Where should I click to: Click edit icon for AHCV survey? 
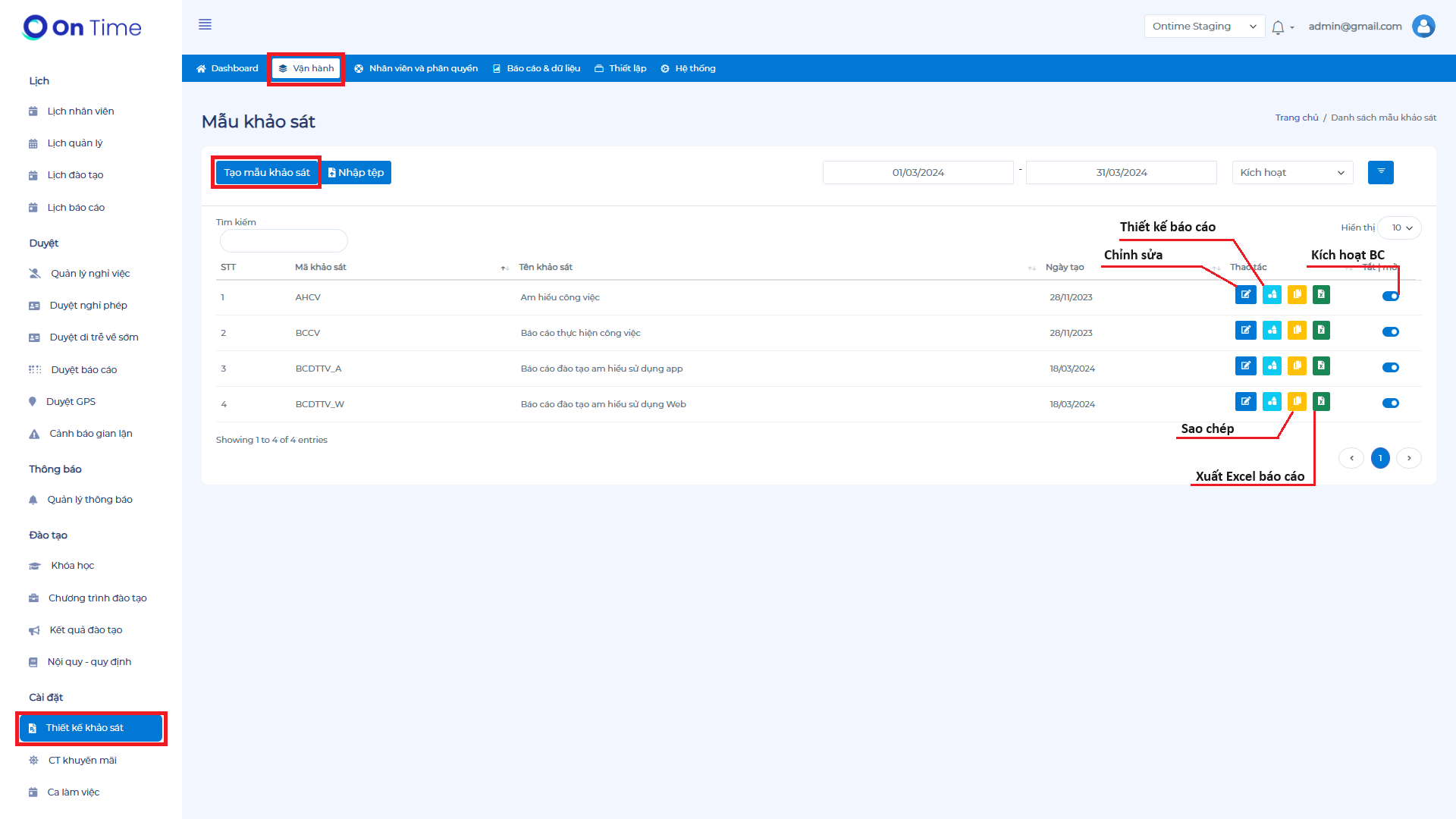[x=1245, y=295]
